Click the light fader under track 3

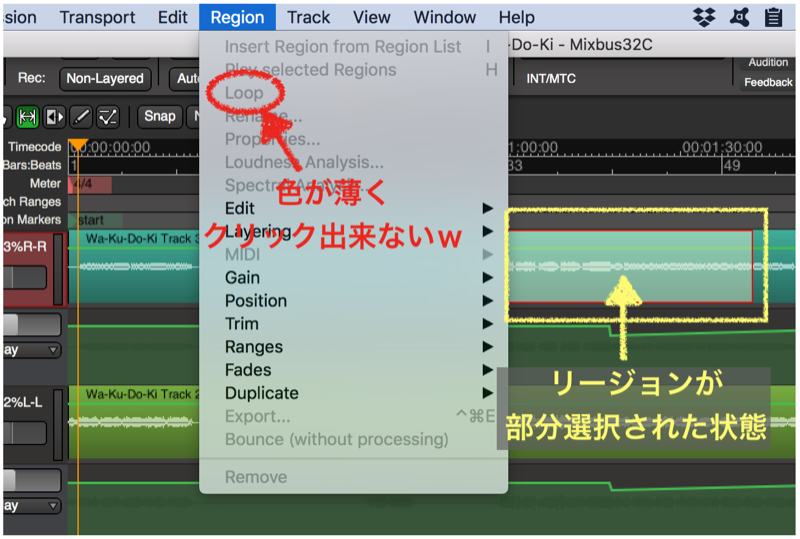pos(32,325)
